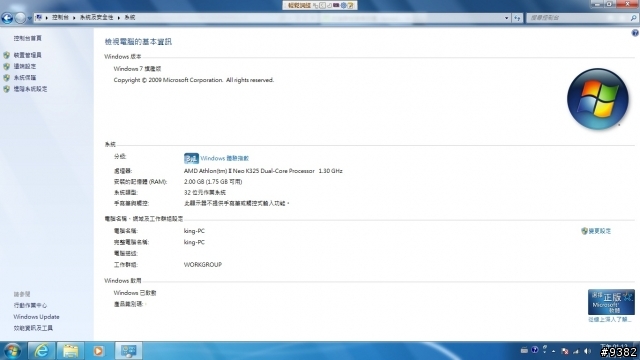Click the WORKGROUP workgroup value

(x=203, y=264)
